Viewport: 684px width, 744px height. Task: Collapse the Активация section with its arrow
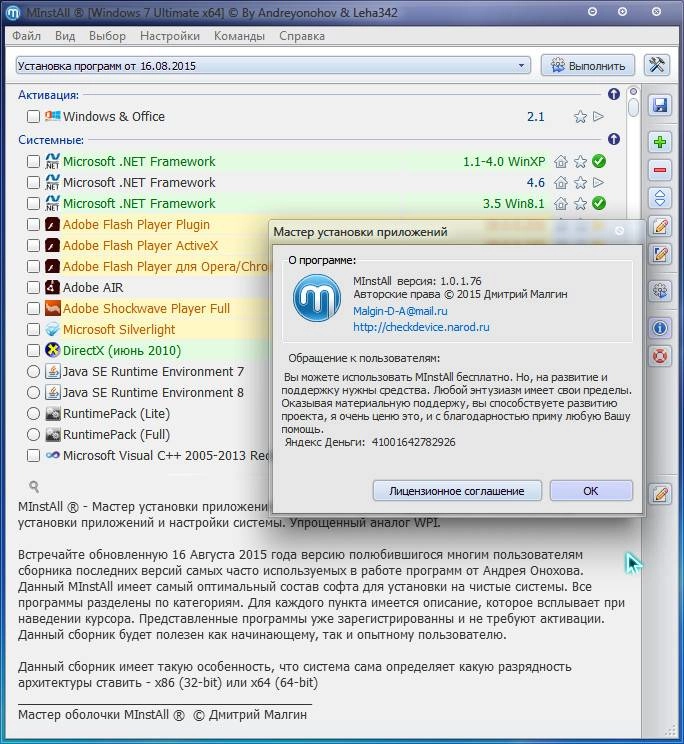point(614,94)
